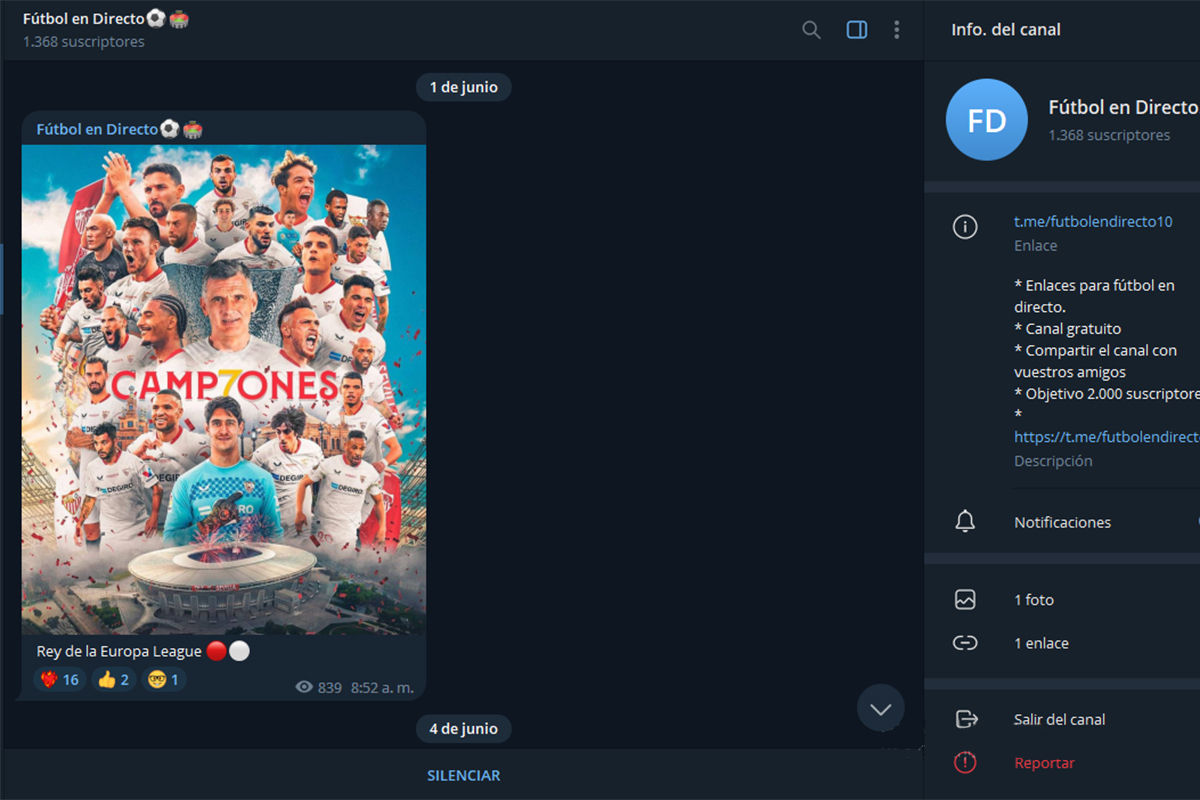This screenshot has width=1200, height=800.
Task: Click the red warning icon next to 'Reportar'
Action: 965,762
